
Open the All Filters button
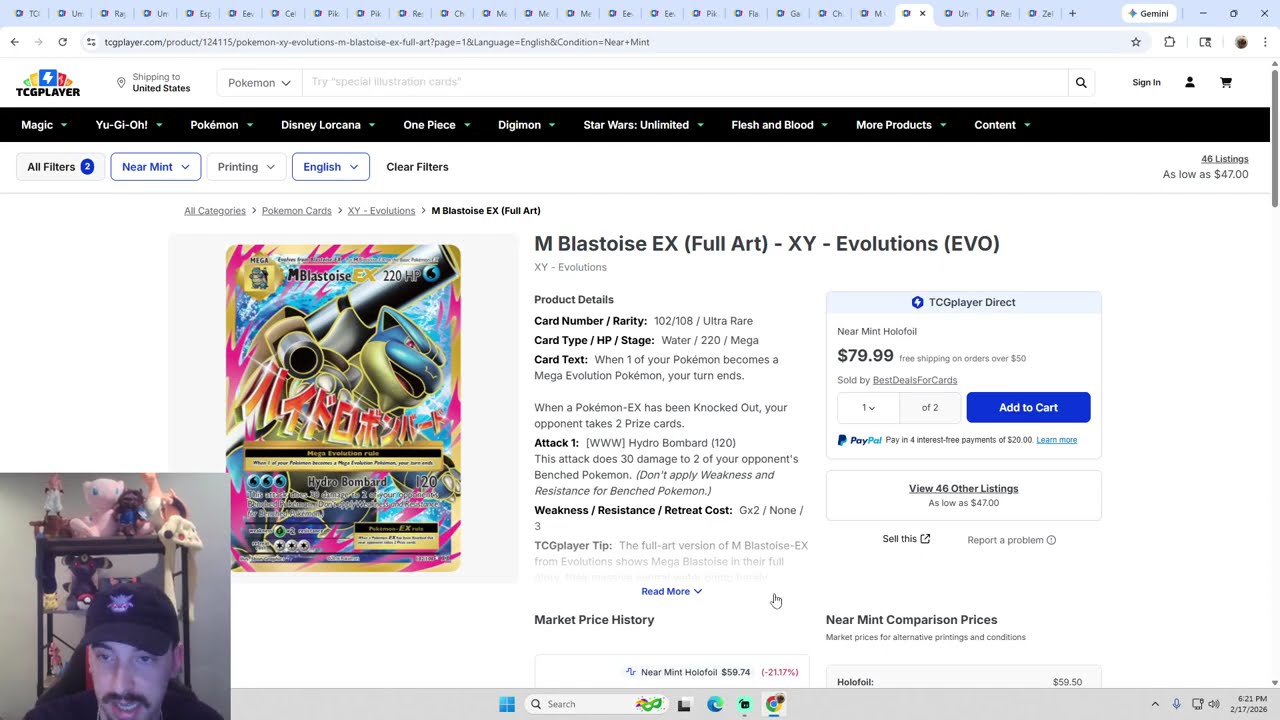point(60,167)
